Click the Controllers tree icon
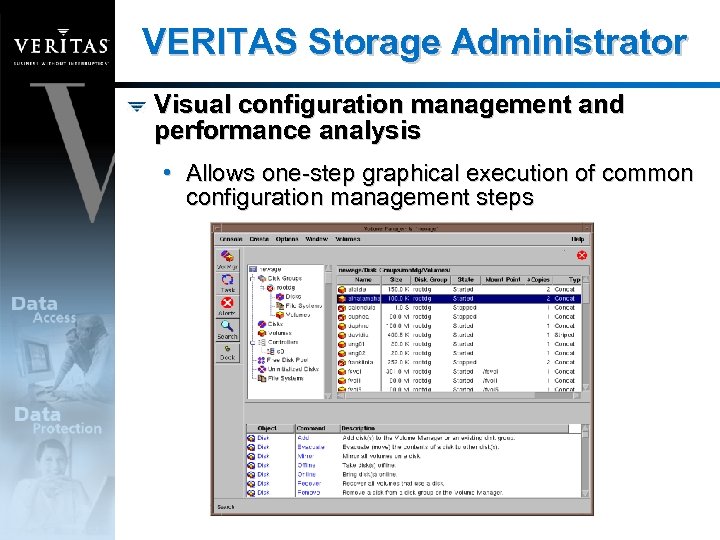Screen dimensions: 720x540 pos(262,342)
